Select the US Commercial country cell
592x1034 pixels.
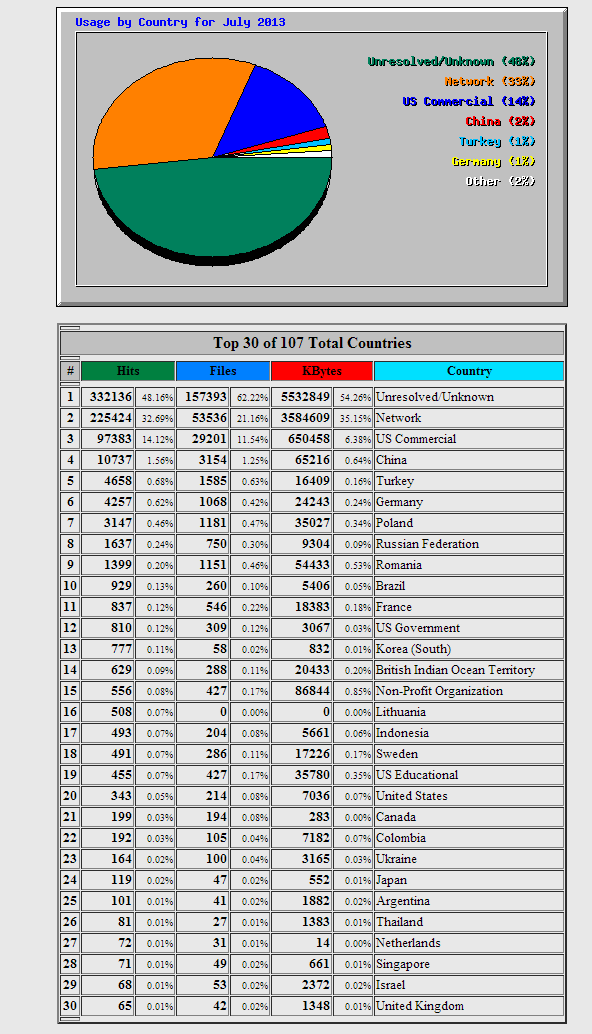click(x=469, y=439)
